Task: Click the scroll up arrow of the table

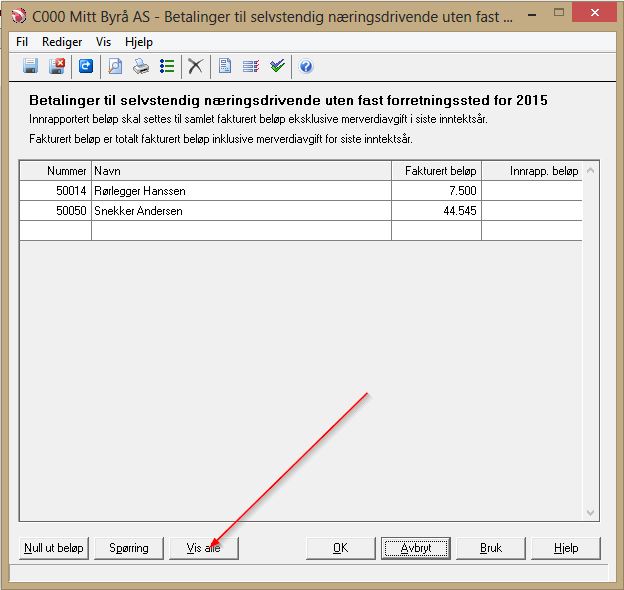Action: pyautogui.click(x=591, y=170)
